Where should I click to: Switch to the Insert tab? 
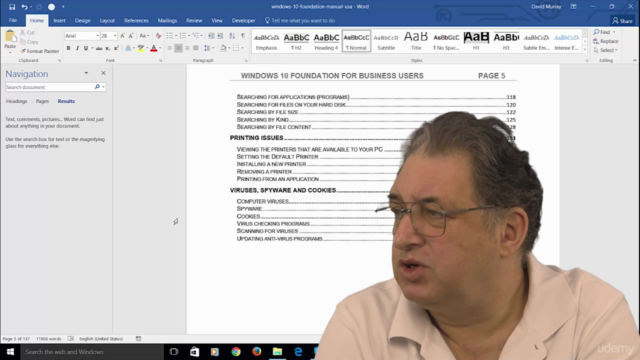[x=59, y=20]
